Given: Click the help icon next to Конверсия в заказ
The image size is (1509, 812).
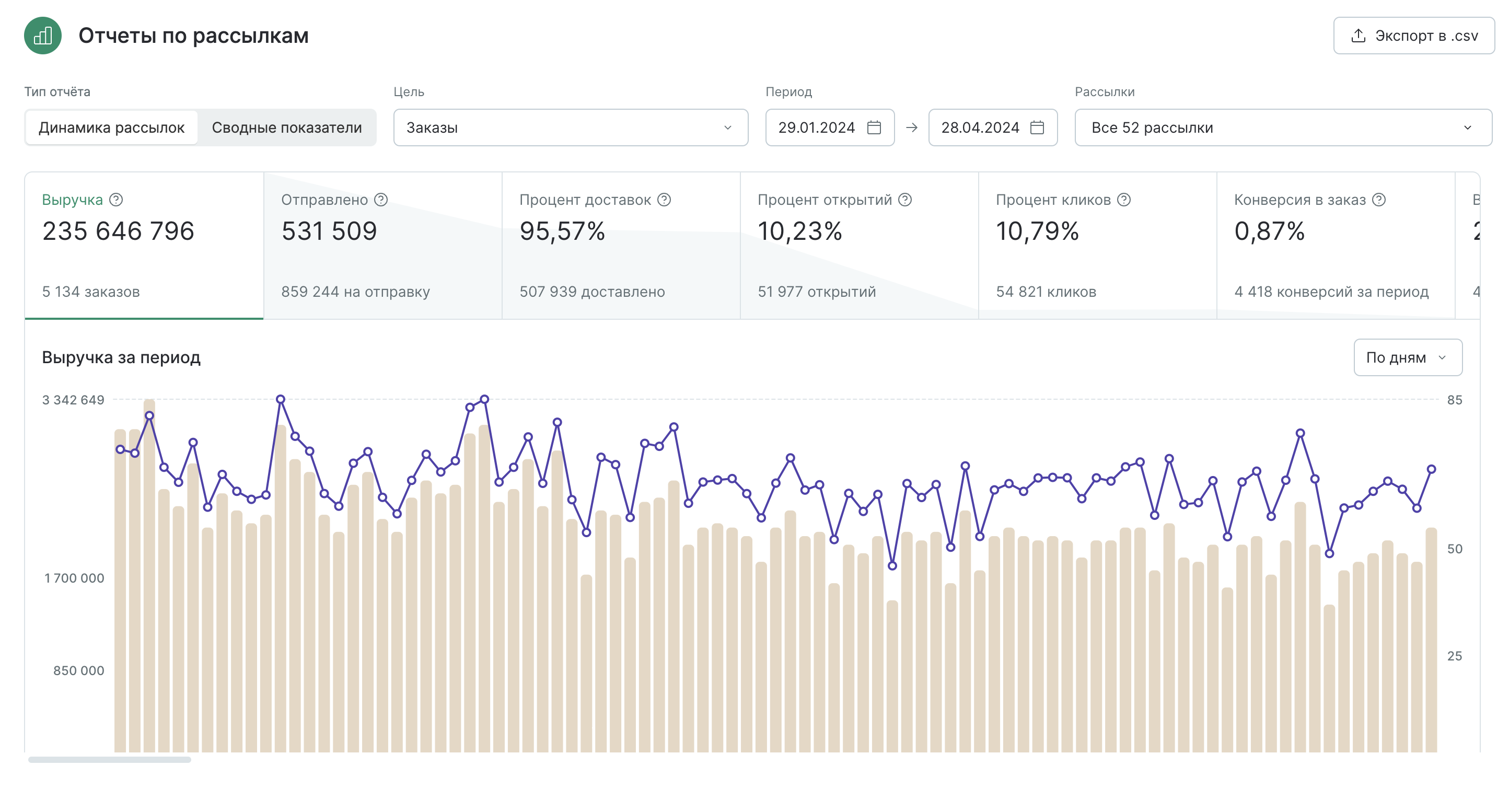Looking at the screenshot, I should click(1379, 200).
